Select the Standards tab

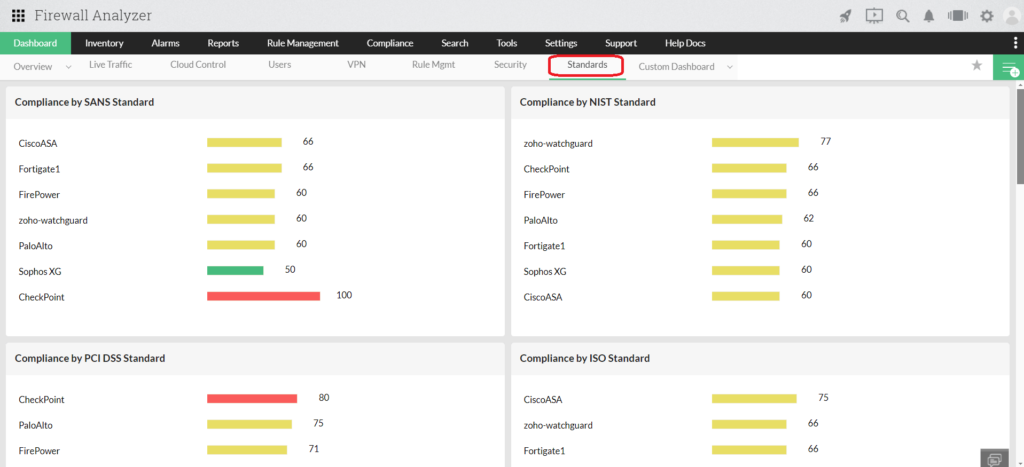(587, 65)
